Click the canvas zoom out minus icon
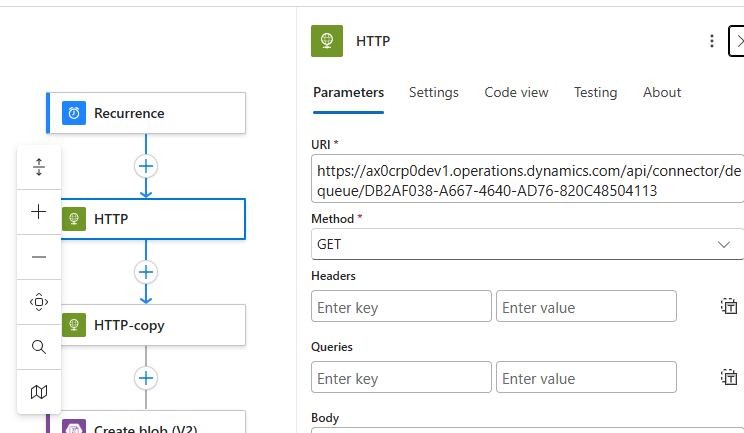 (x=39, y=257)
